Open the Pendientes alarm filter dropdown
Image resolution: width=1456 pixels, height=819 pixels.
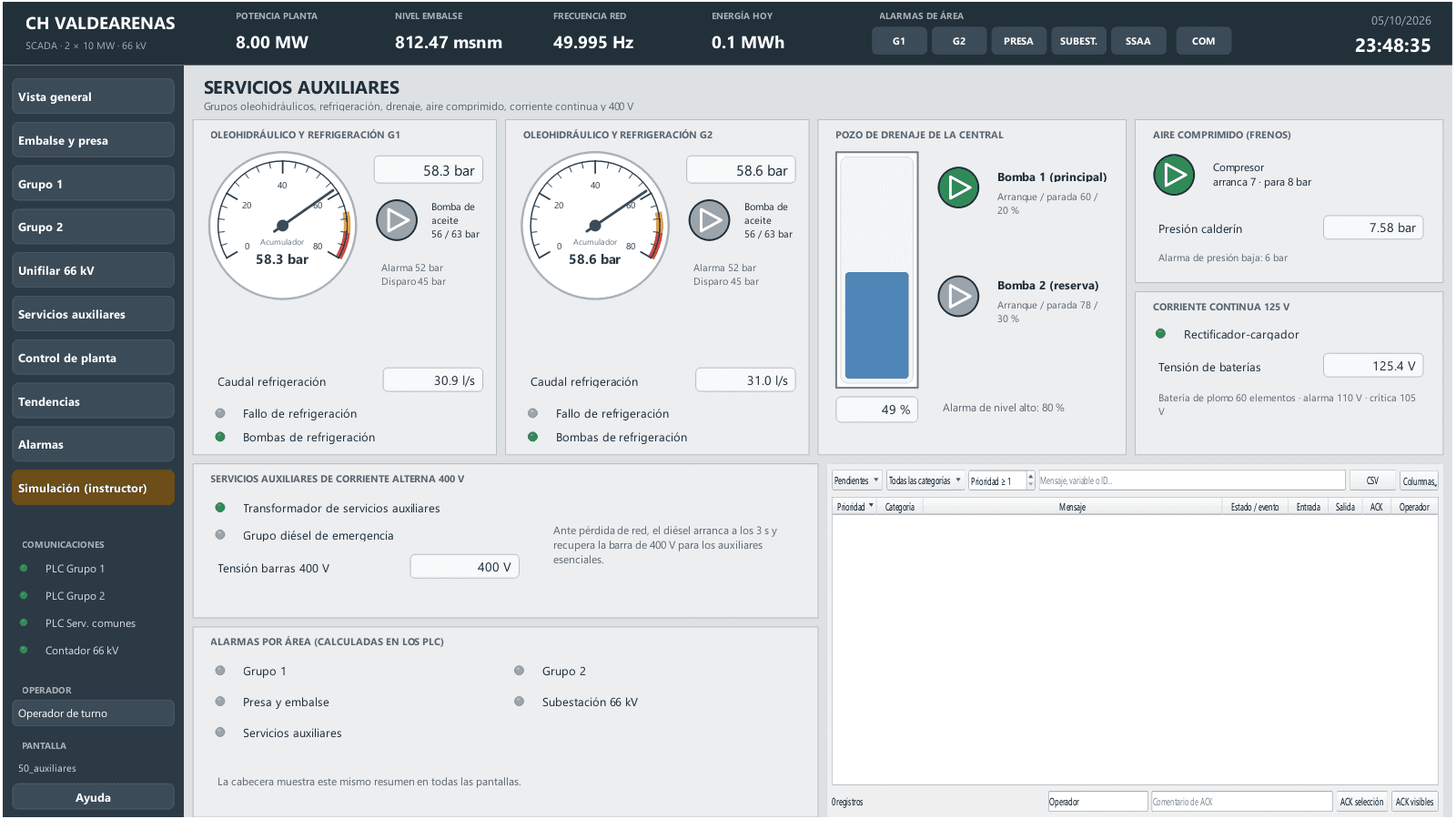[856, 480]
